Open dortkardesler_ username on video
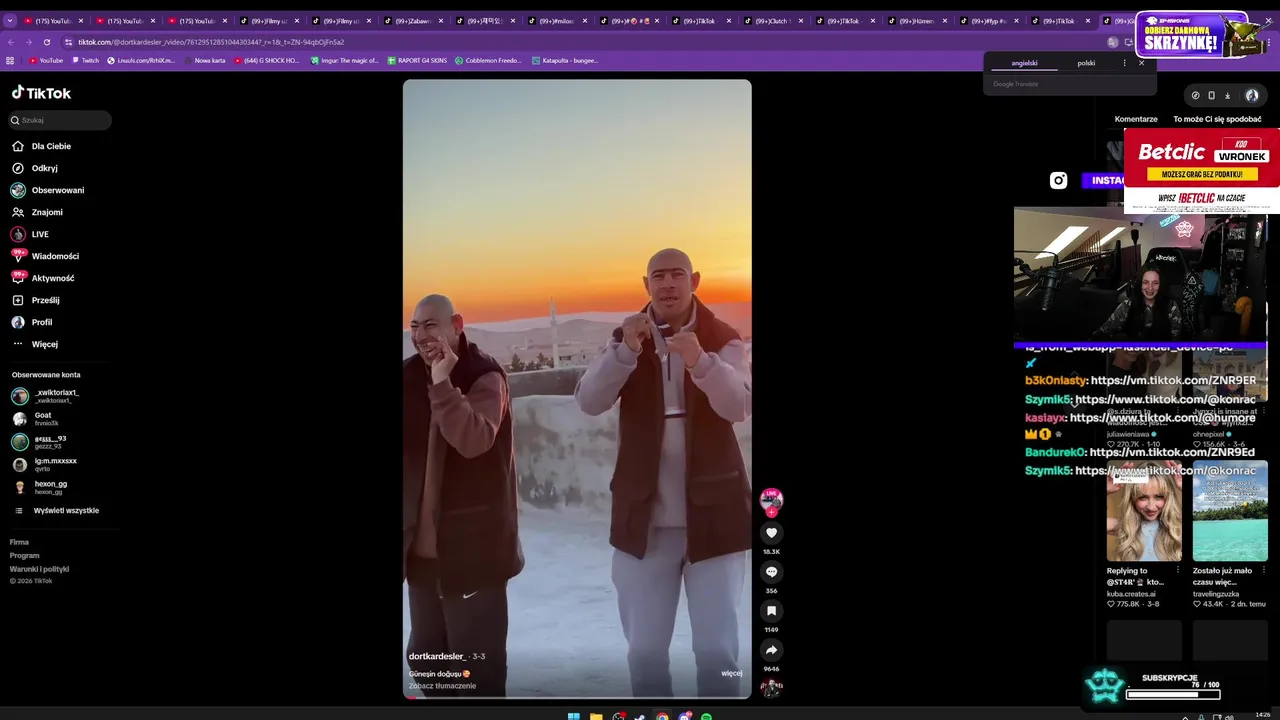Viewport: 1280px width, 720px height. tap(437, 656)
